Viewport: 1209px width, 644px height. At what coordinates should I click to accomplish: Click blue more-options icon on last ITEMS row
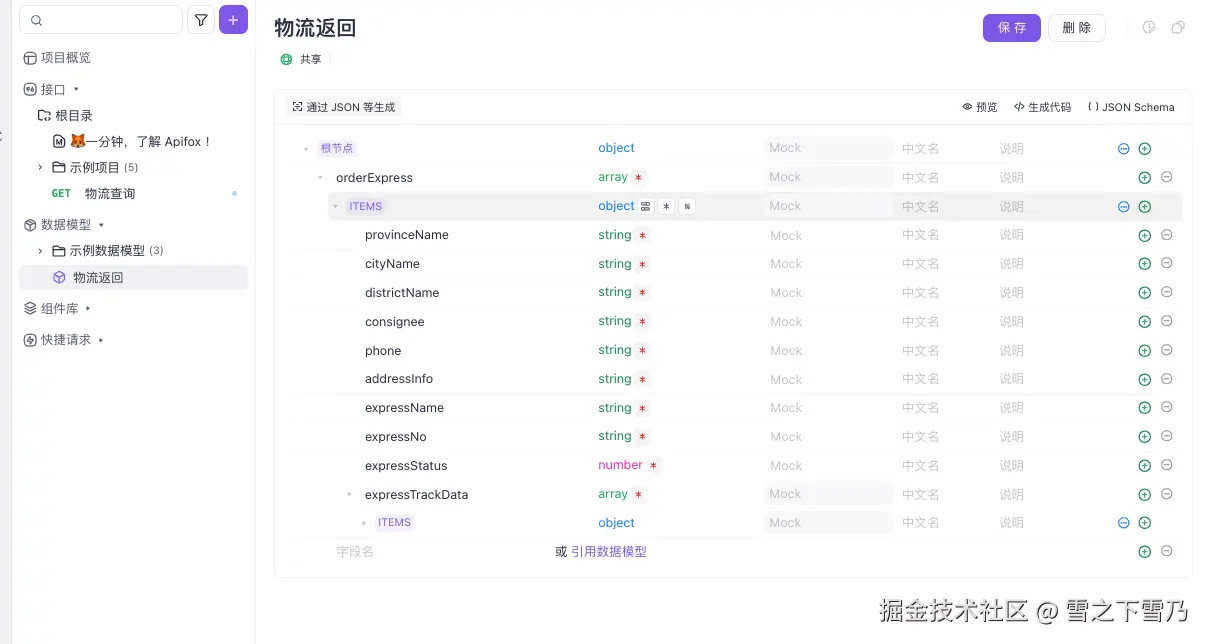[x=1123, y=523]
